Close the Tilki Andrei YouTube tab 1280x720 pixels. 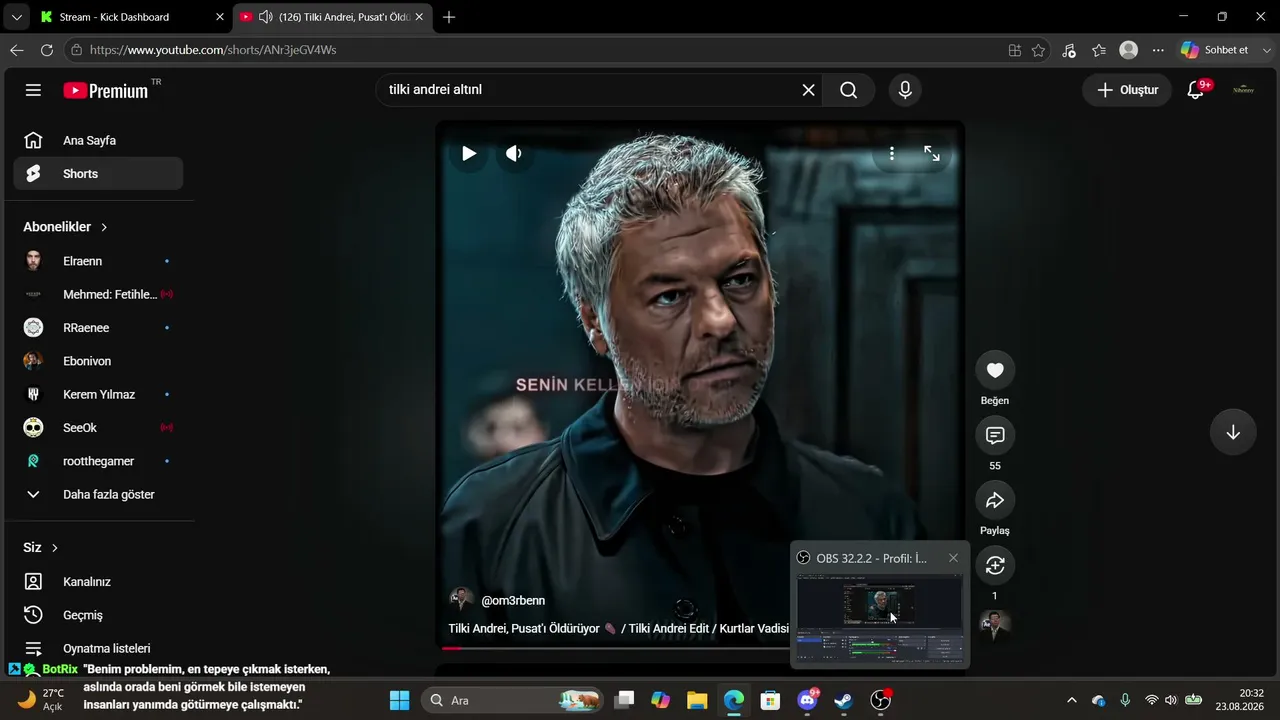[x=420, y=17]
